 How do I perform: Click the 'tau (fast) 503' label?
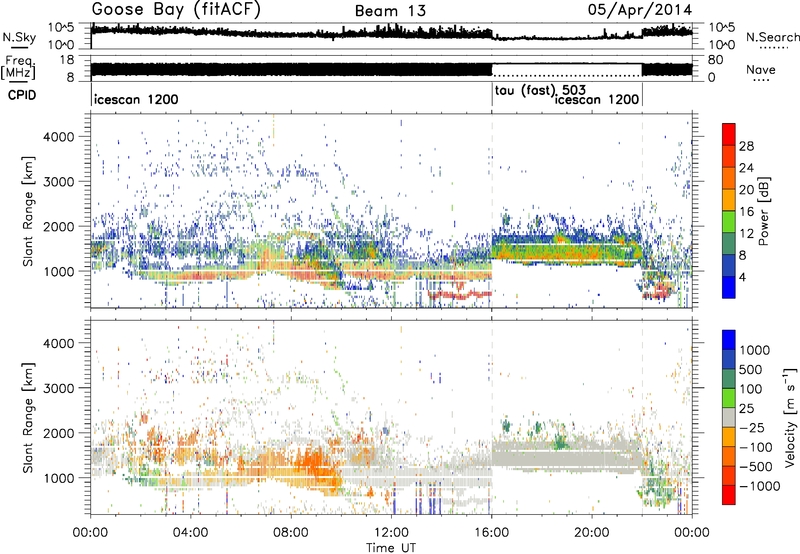click(x=540, y=91)
